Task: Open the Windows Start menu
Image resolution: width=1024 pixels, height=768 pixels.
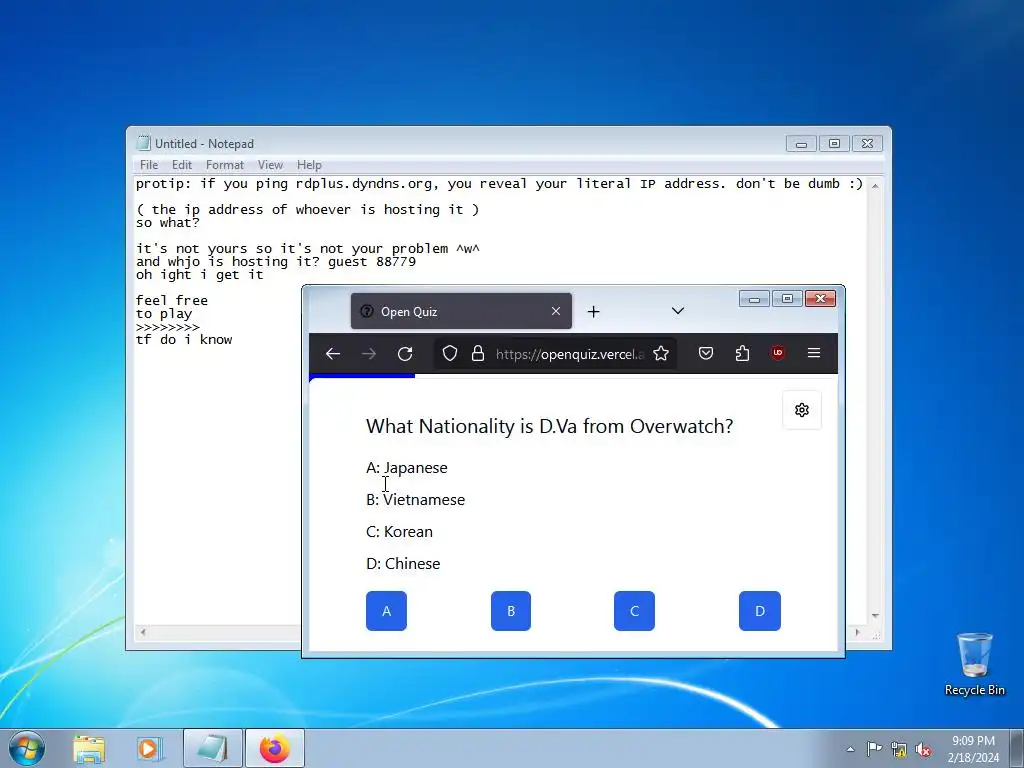Action: [x=27, y=748]
